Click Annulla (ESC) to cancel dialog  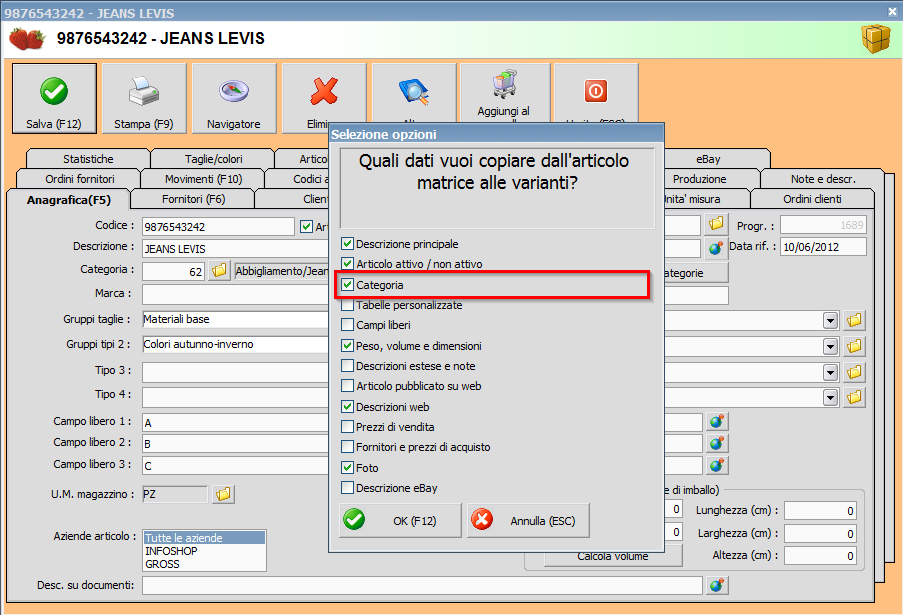[529, 521]
